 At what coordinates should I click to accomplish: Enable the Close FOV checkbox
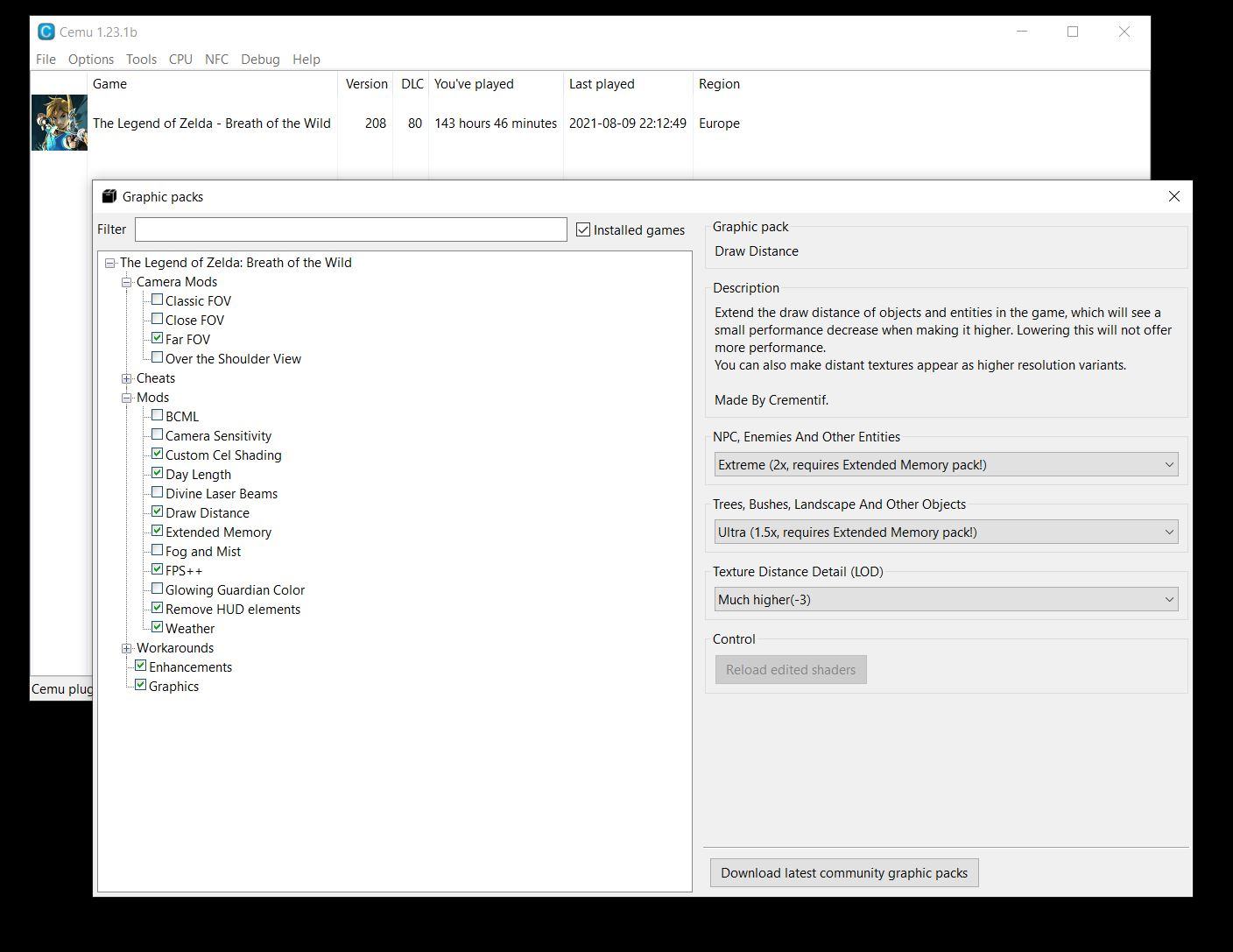pos(157,319)
